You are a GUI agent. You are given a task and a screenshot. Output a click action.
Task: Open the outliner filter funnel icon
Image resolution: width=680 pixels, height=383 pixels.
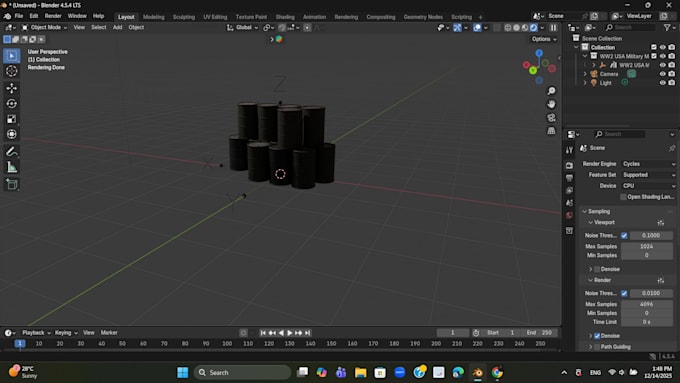[x=667, y=27]
